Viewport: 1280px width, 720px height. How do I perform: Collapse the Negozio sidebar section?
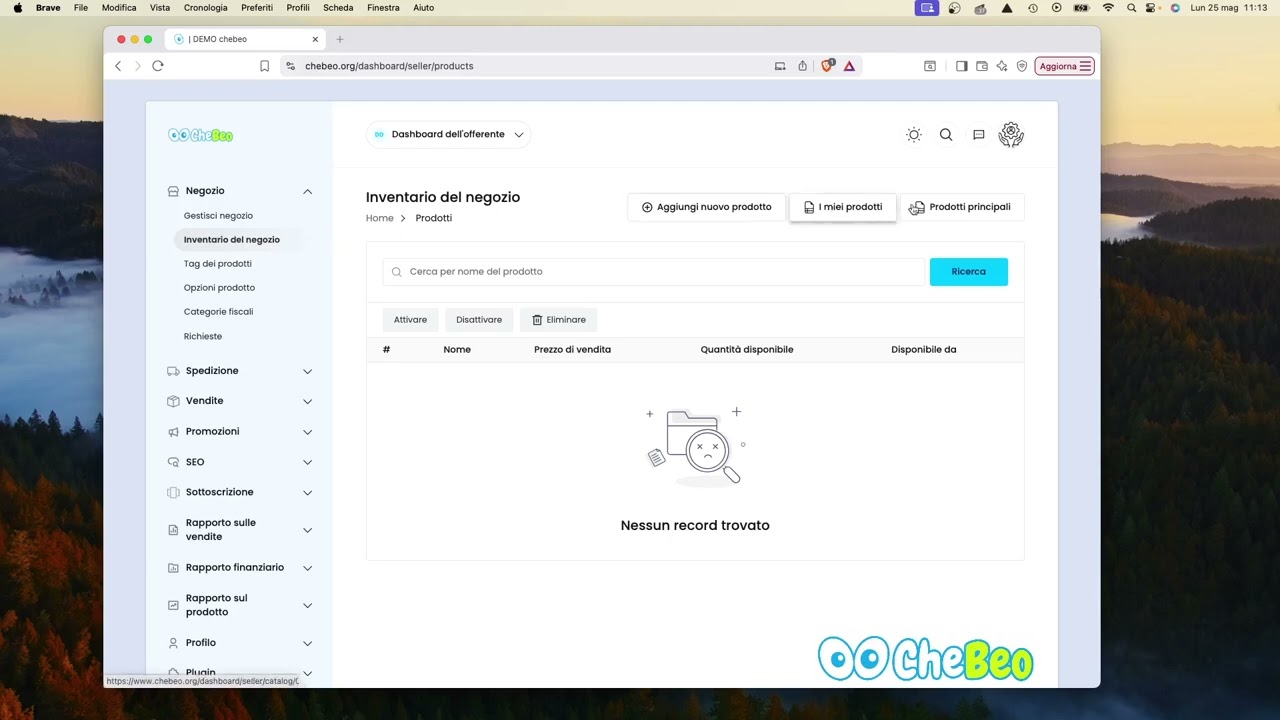308,191
